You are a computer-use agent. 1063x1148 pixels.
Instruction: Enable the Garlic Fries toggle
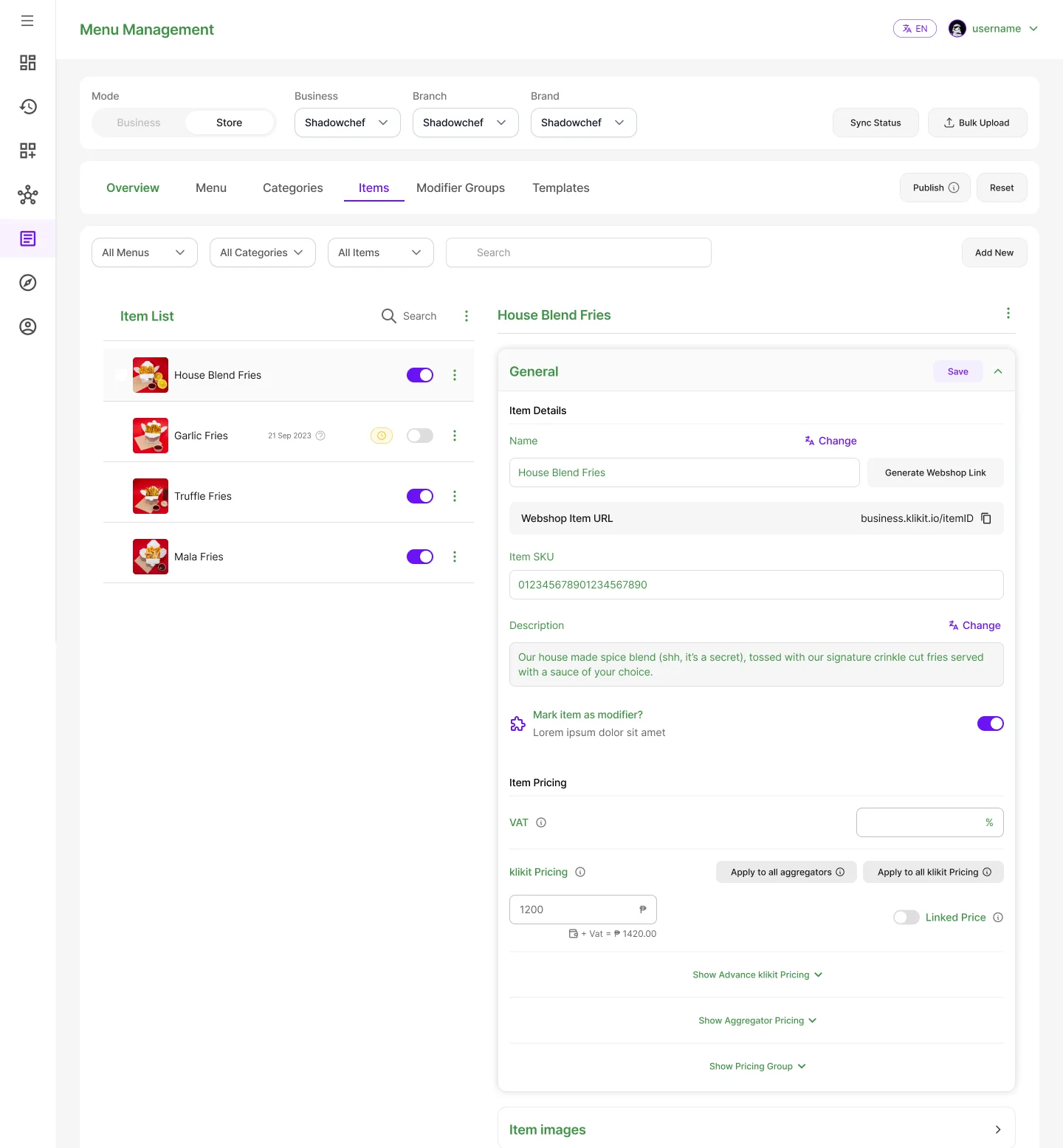point(420,436)
